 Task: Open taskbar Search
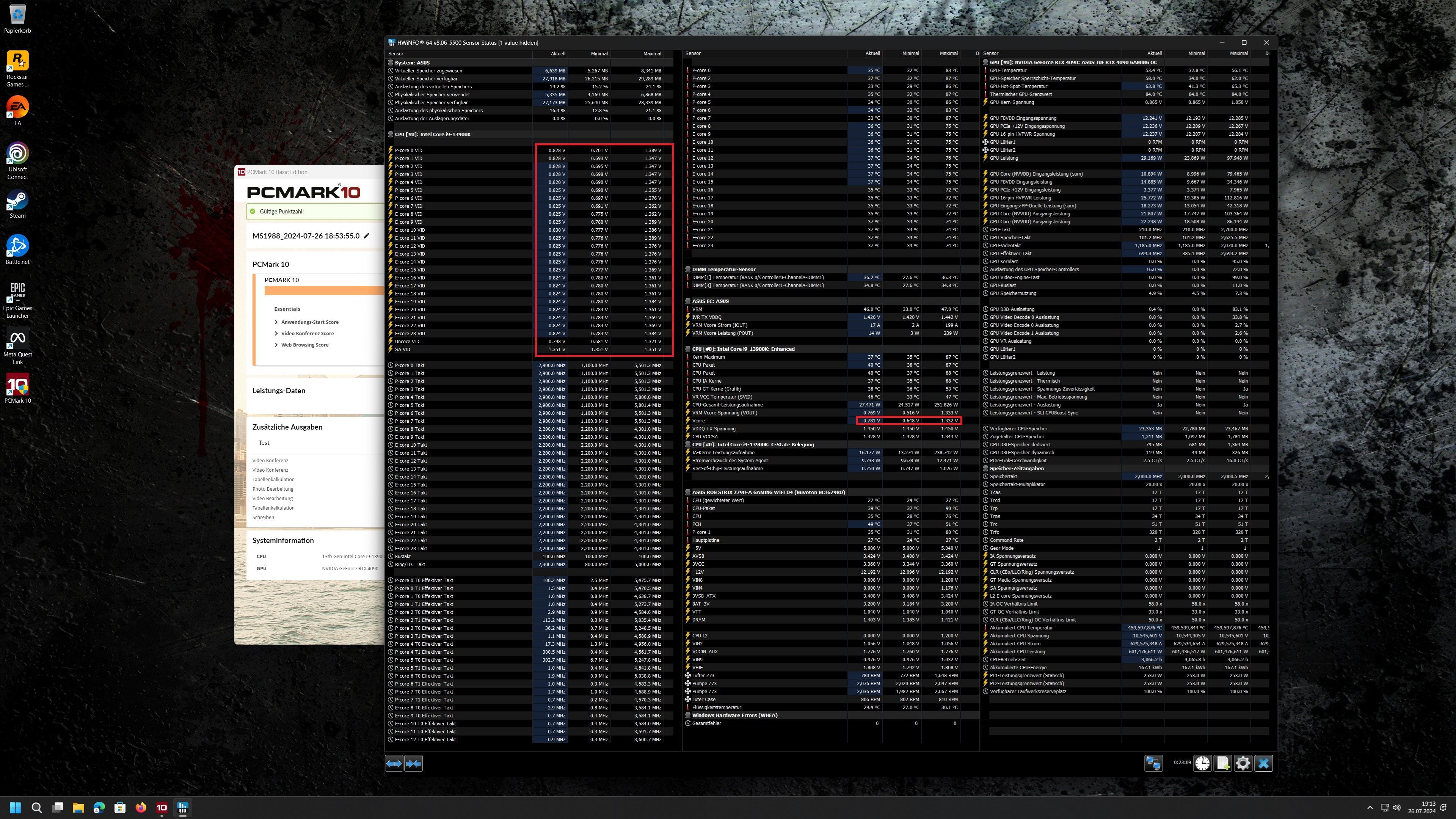[37, 807]
